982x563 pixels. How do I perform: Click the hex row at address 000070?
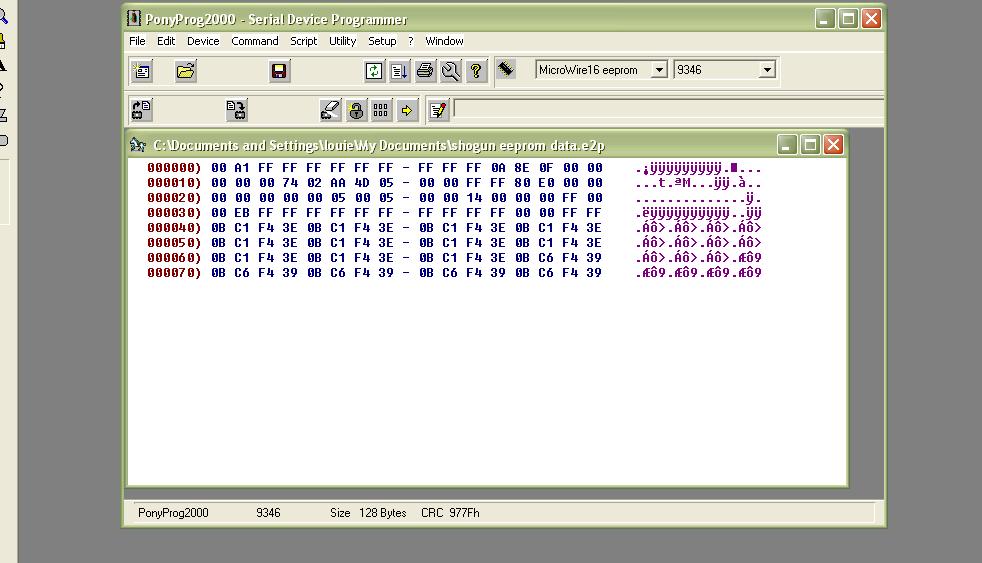(x=454, y=273)
